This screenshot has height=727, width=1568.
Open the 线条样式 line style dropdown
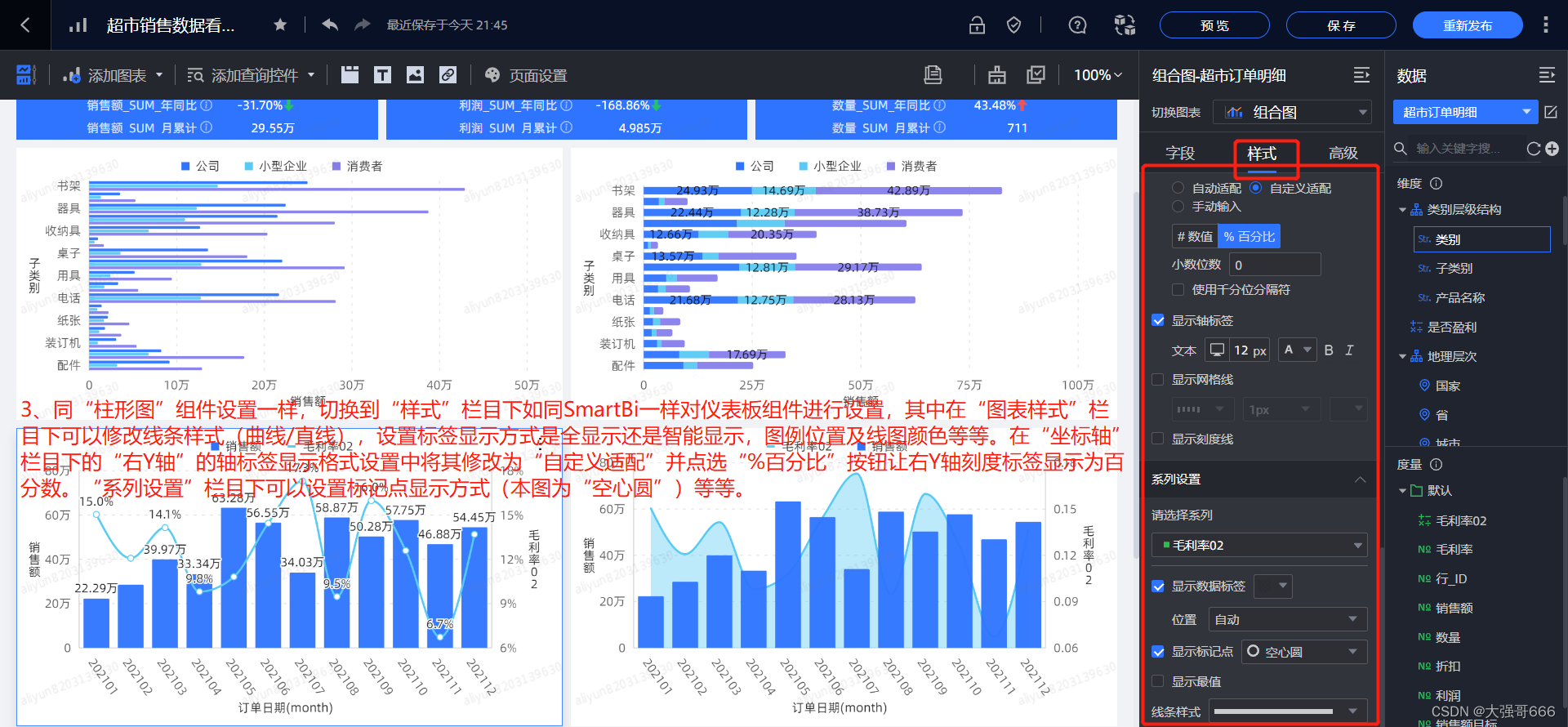1288,711
